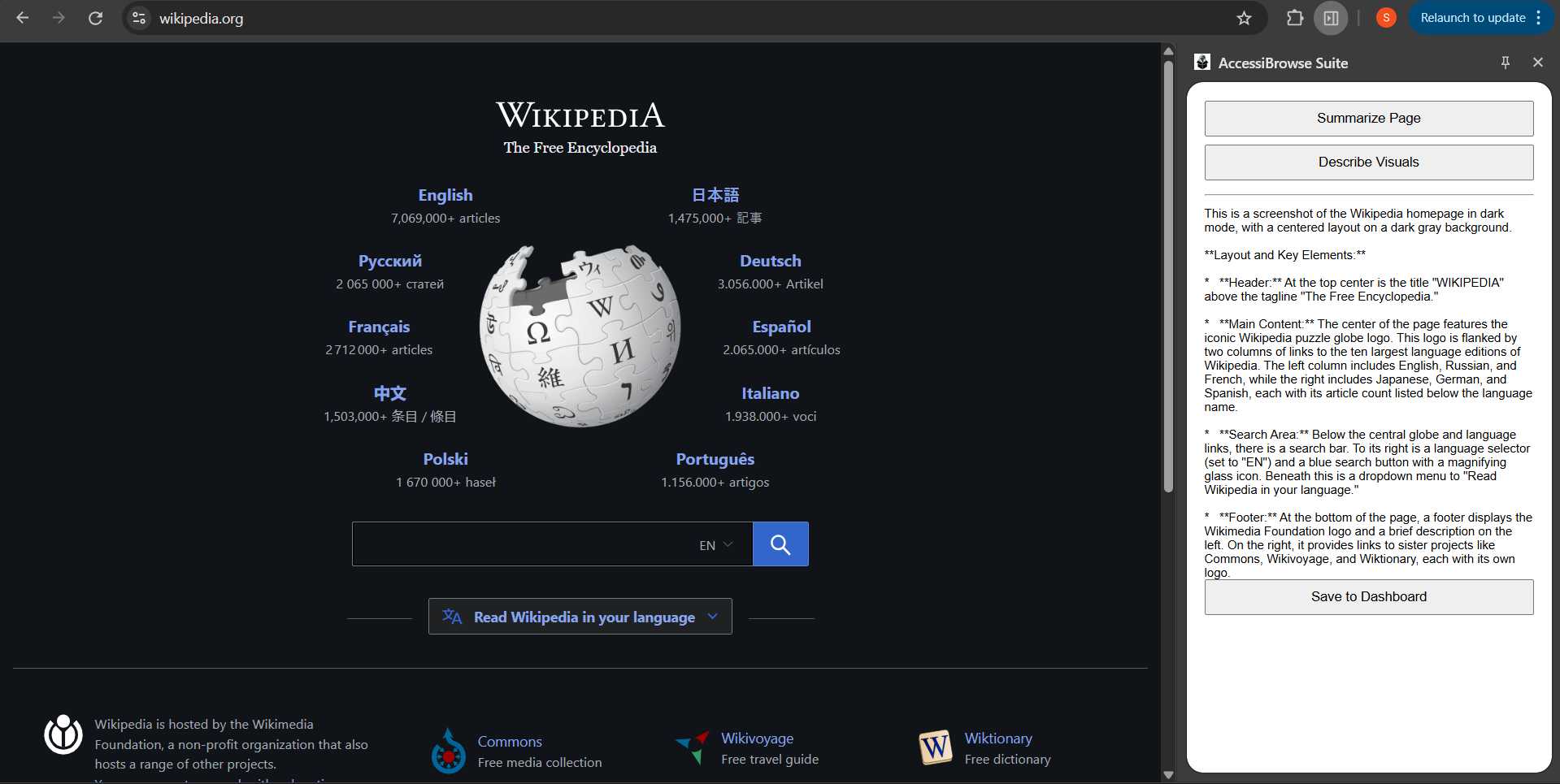The image size is (1560, 784).
Task: Open the Commons sister project link
Action: (x=510, y=742)
